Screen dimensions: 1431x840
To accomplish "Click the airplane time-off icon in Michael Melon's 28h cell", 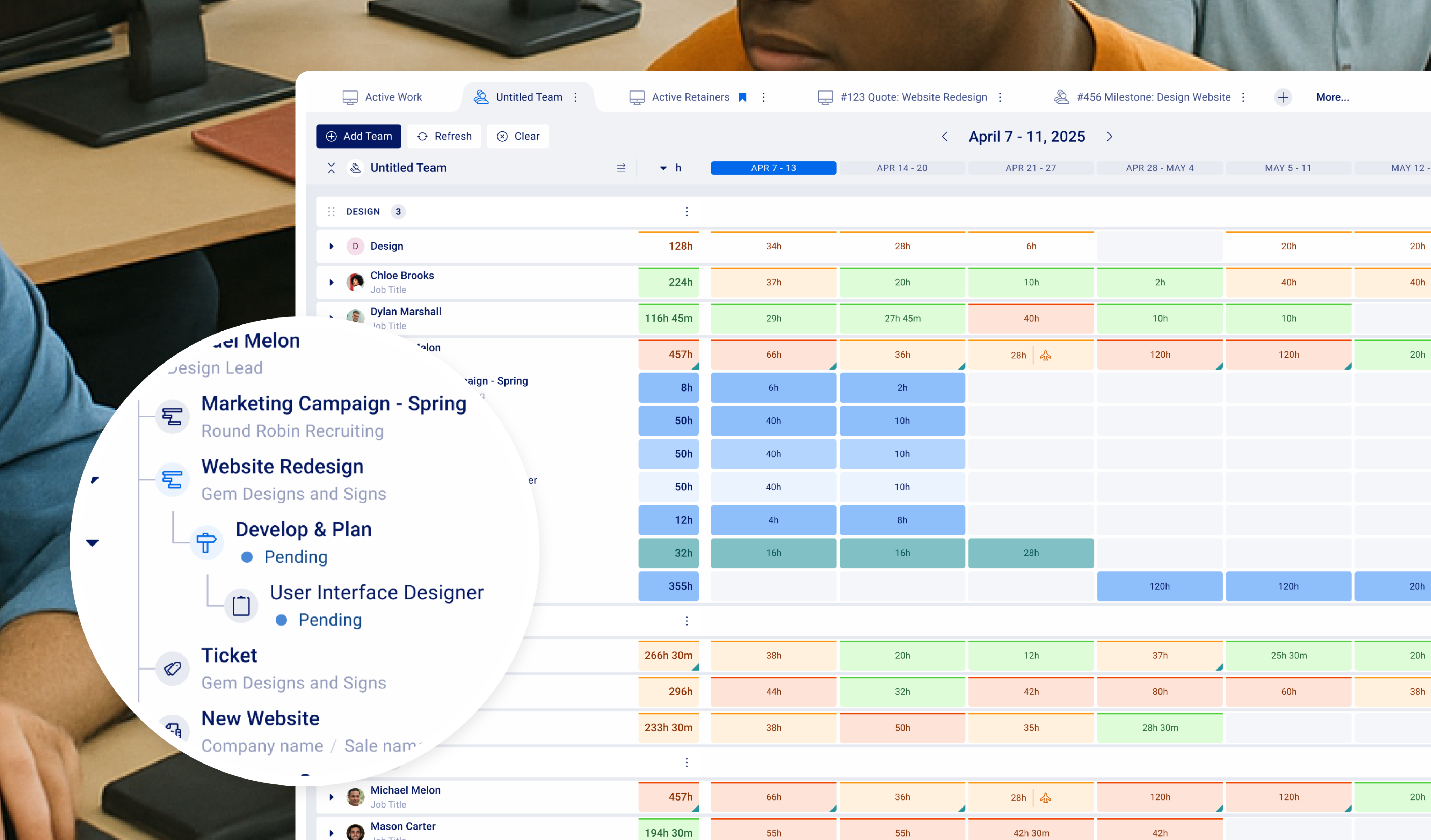I will (x=1045, y=355).
